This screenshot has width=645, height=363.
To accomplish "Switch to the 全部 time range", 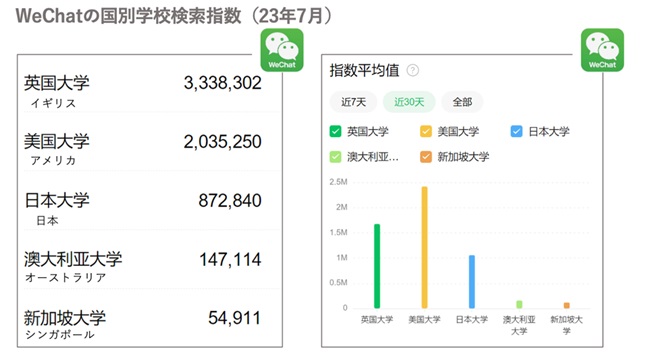I will click(x=462, y=102).
